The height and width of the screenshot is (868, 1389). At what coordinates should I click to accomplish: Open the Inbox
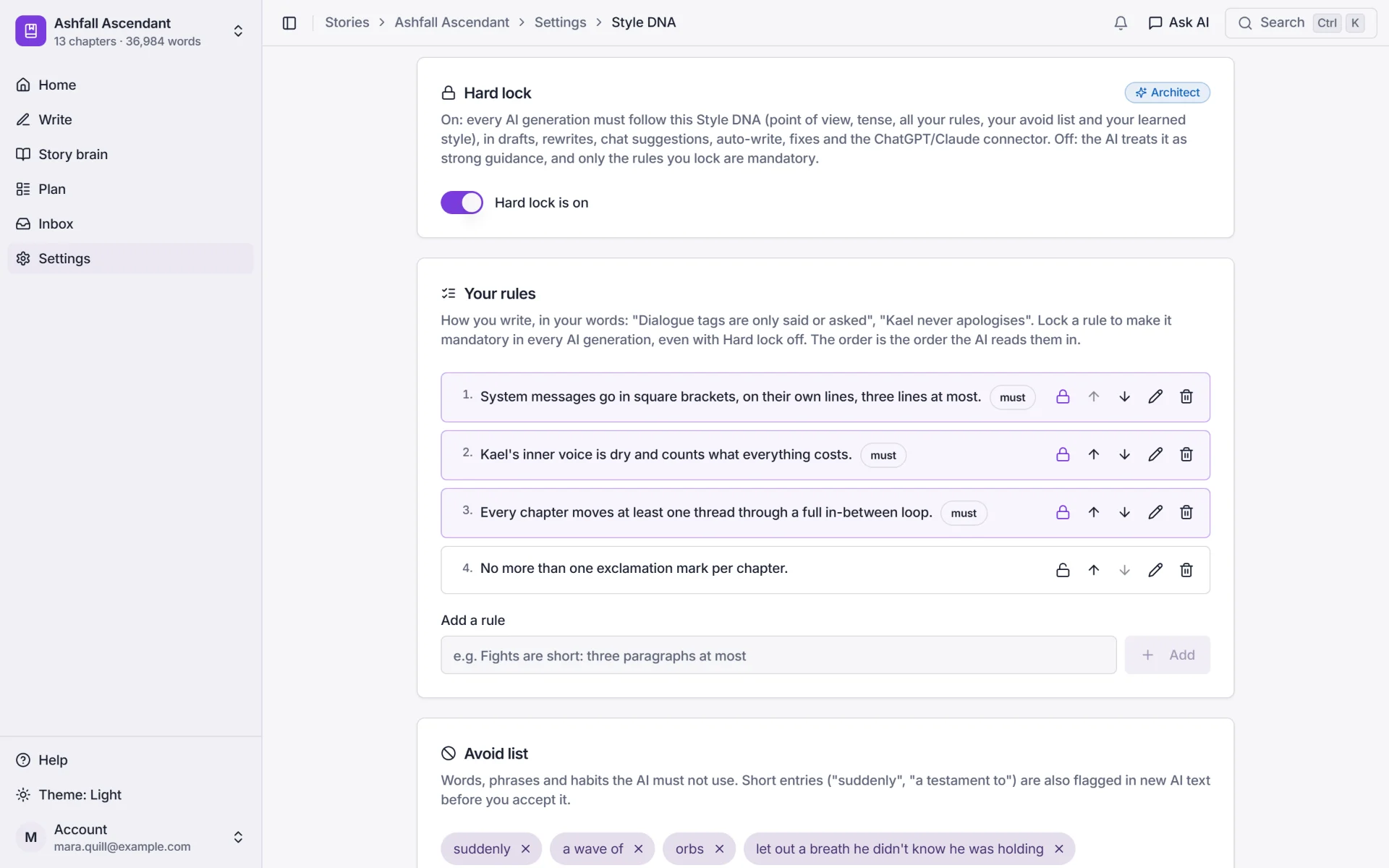[130, 224]
